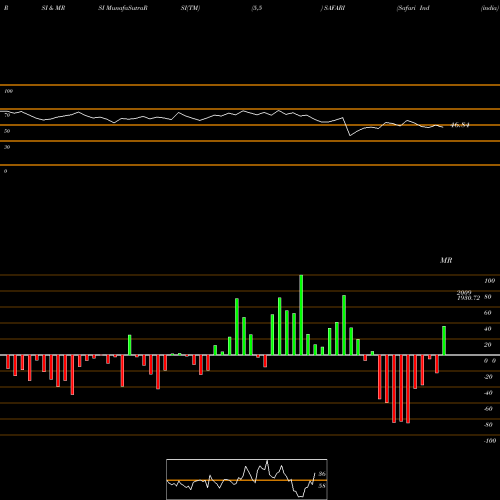Click the MR axis label -40
This screenshot has width=500, height=500.
coord(488,393)
